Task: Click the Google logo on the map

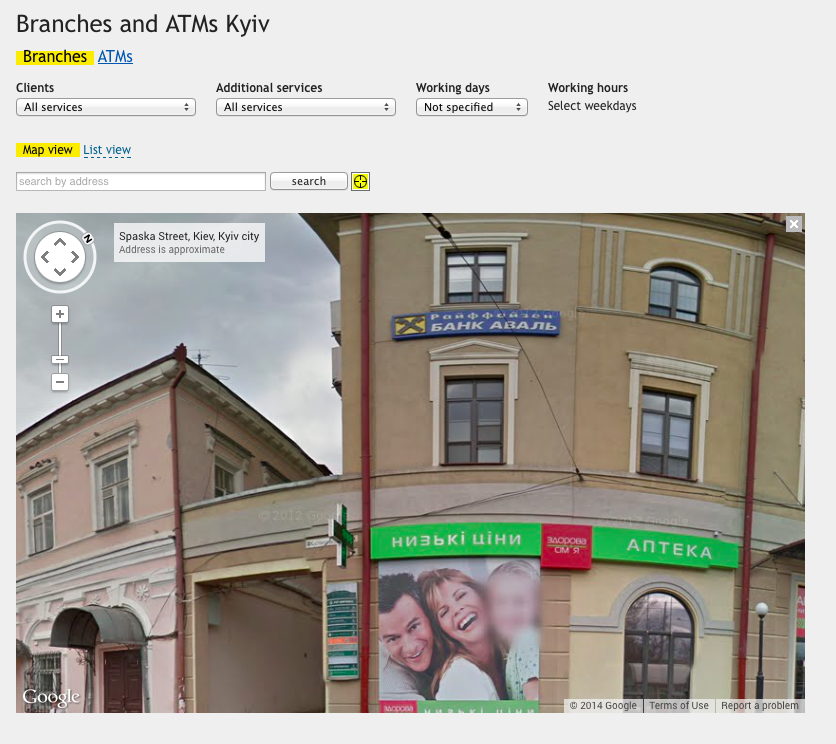Action: (x=51, y=698)
